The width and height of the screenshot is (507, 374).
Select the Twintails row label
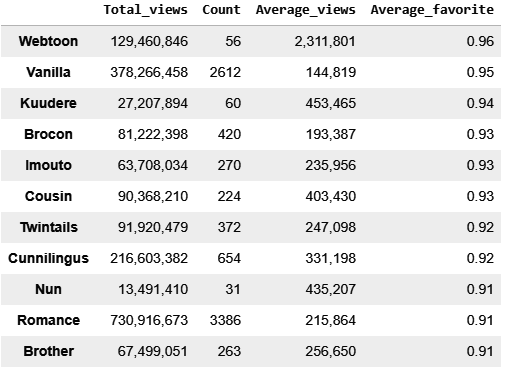click(49, 227)
